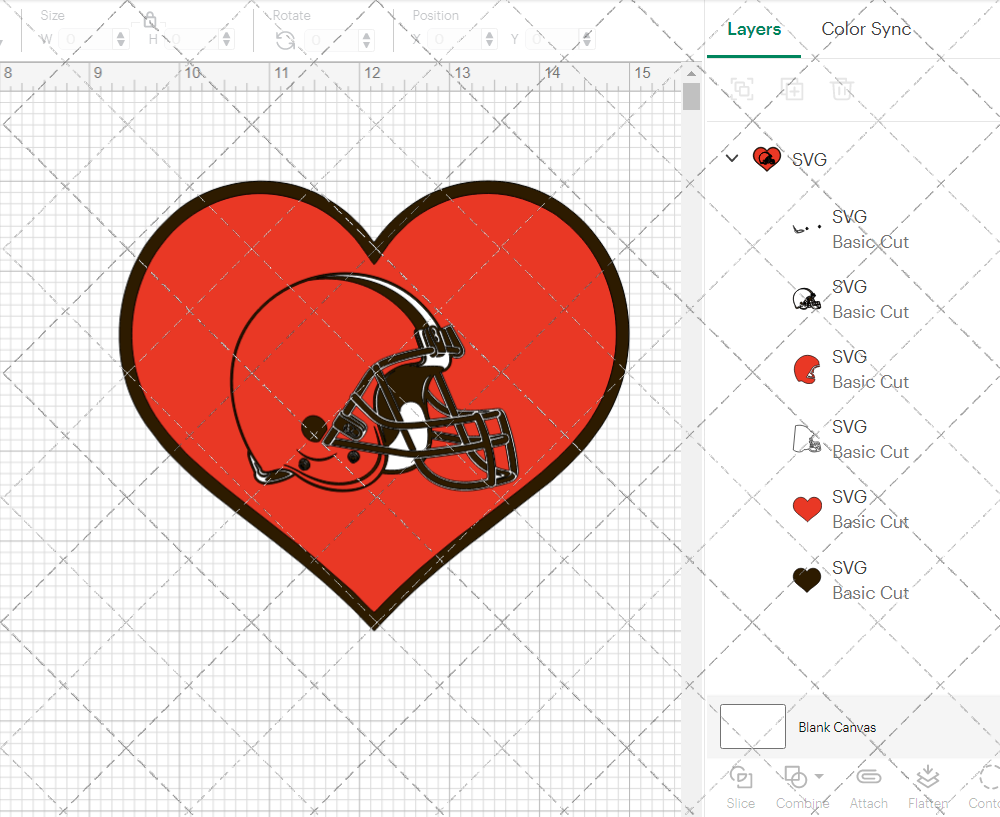The height and width of the screenshot is (817, 1000).
Task: Open the Color Sync tab
Action: [x=865, y=29]
